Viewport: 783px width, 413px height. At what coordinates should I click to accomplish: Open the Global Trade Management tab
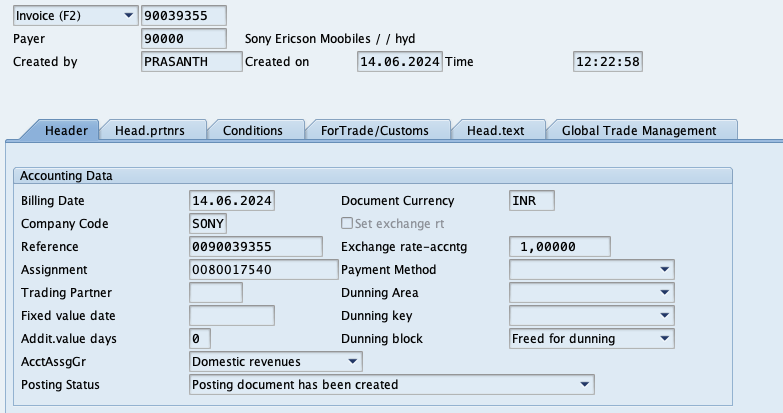[638, 130]
